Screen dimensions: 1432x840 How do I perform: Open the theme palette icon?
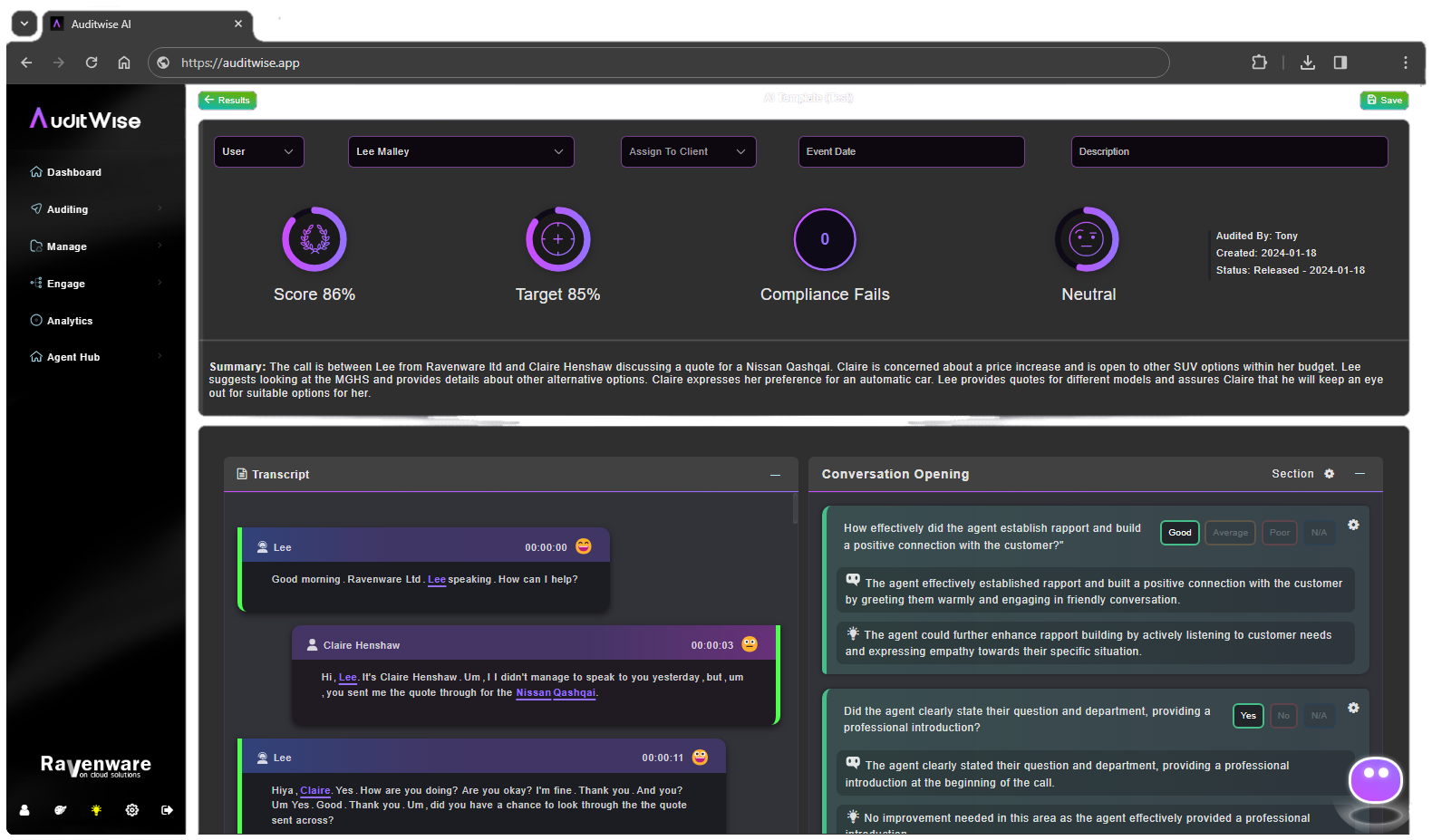click(x=61, y=810)
